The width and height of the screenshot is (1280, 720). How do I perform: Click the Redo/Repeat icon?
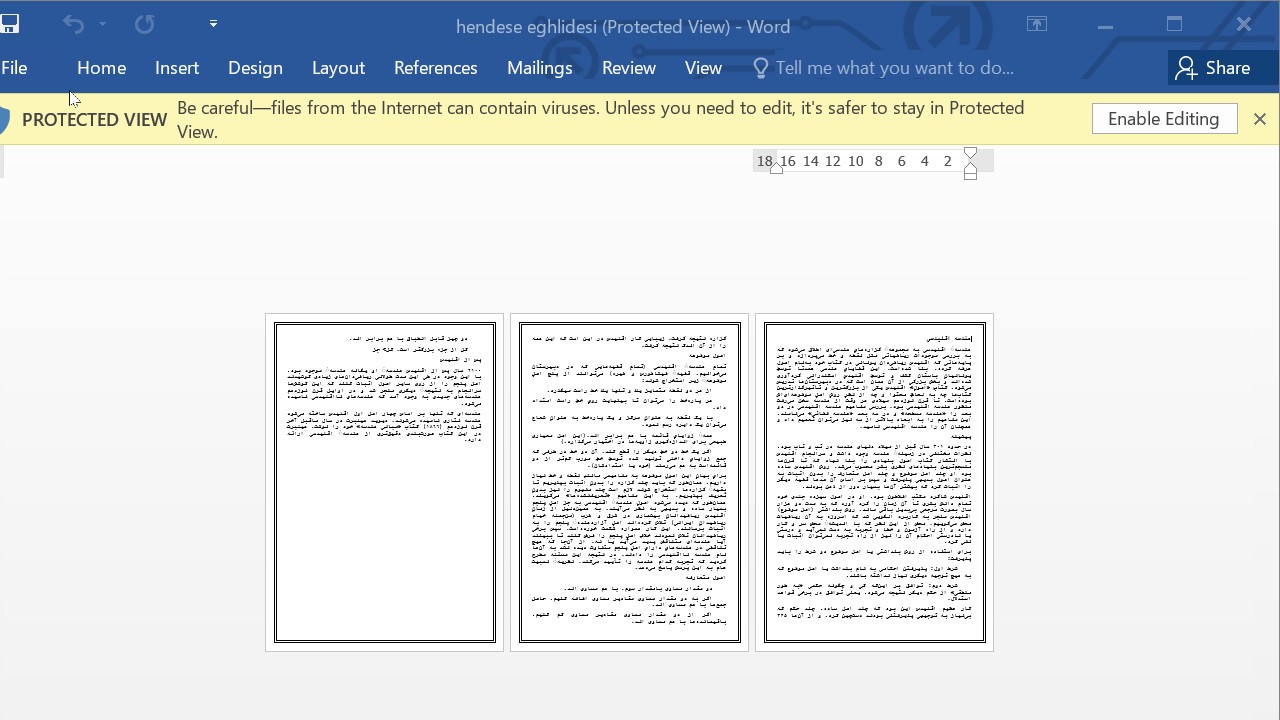point(144,24)
